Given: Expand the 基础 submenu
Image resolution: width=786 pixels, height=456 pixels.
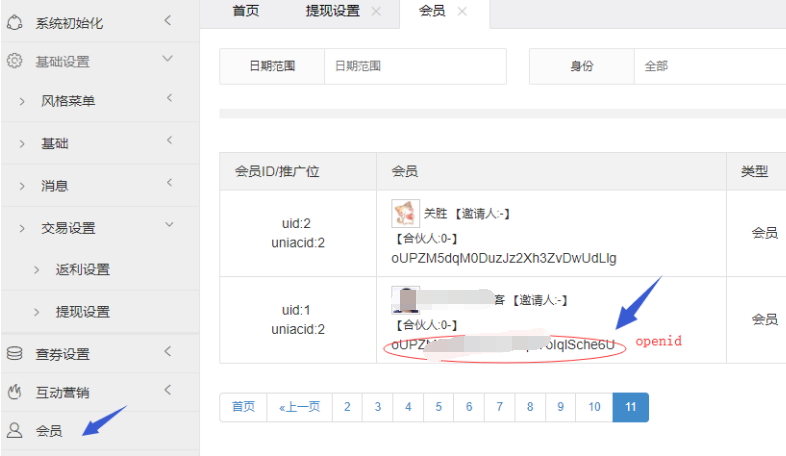Looking at the screenshot, I should 55,144.
